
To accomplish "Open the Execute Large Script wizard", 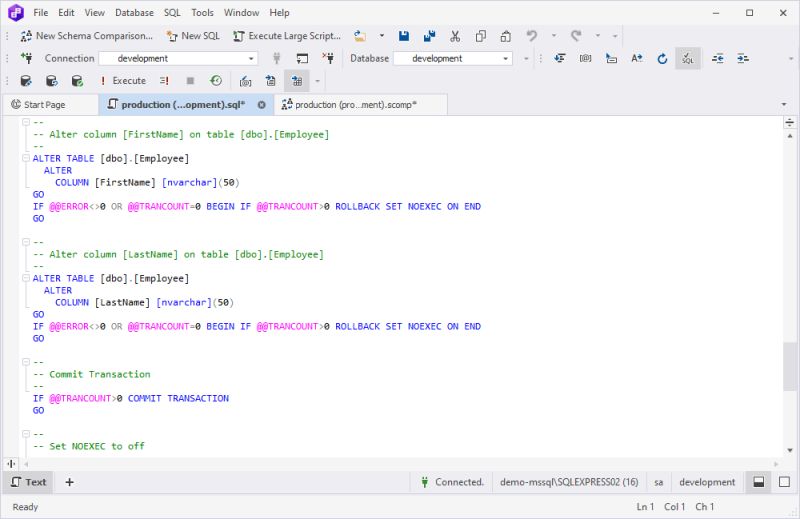I will tap(287, 36).
